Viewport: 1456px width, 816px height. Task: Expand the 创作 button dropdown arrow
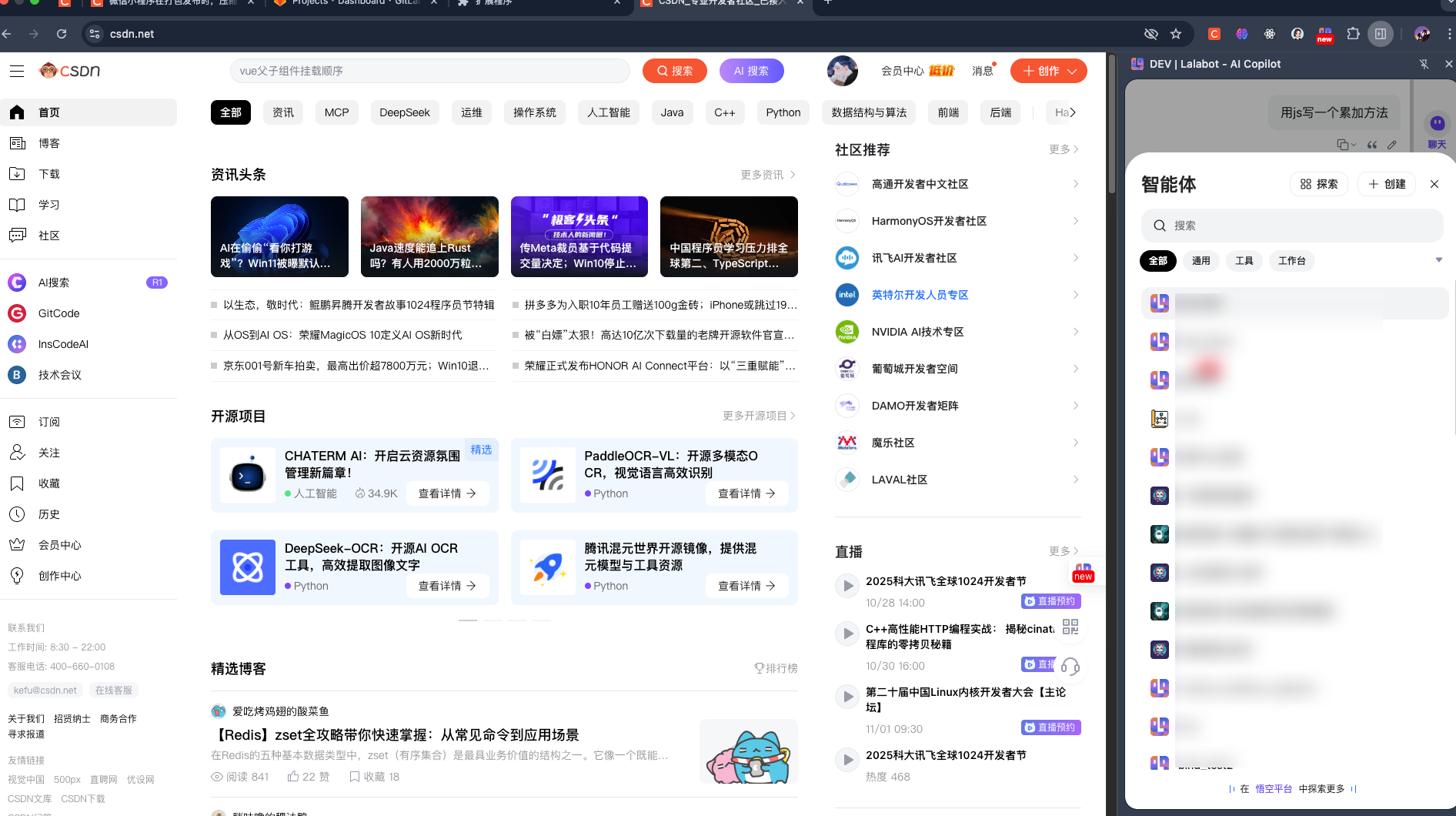pyautogui.click(x=1070, y=71)
